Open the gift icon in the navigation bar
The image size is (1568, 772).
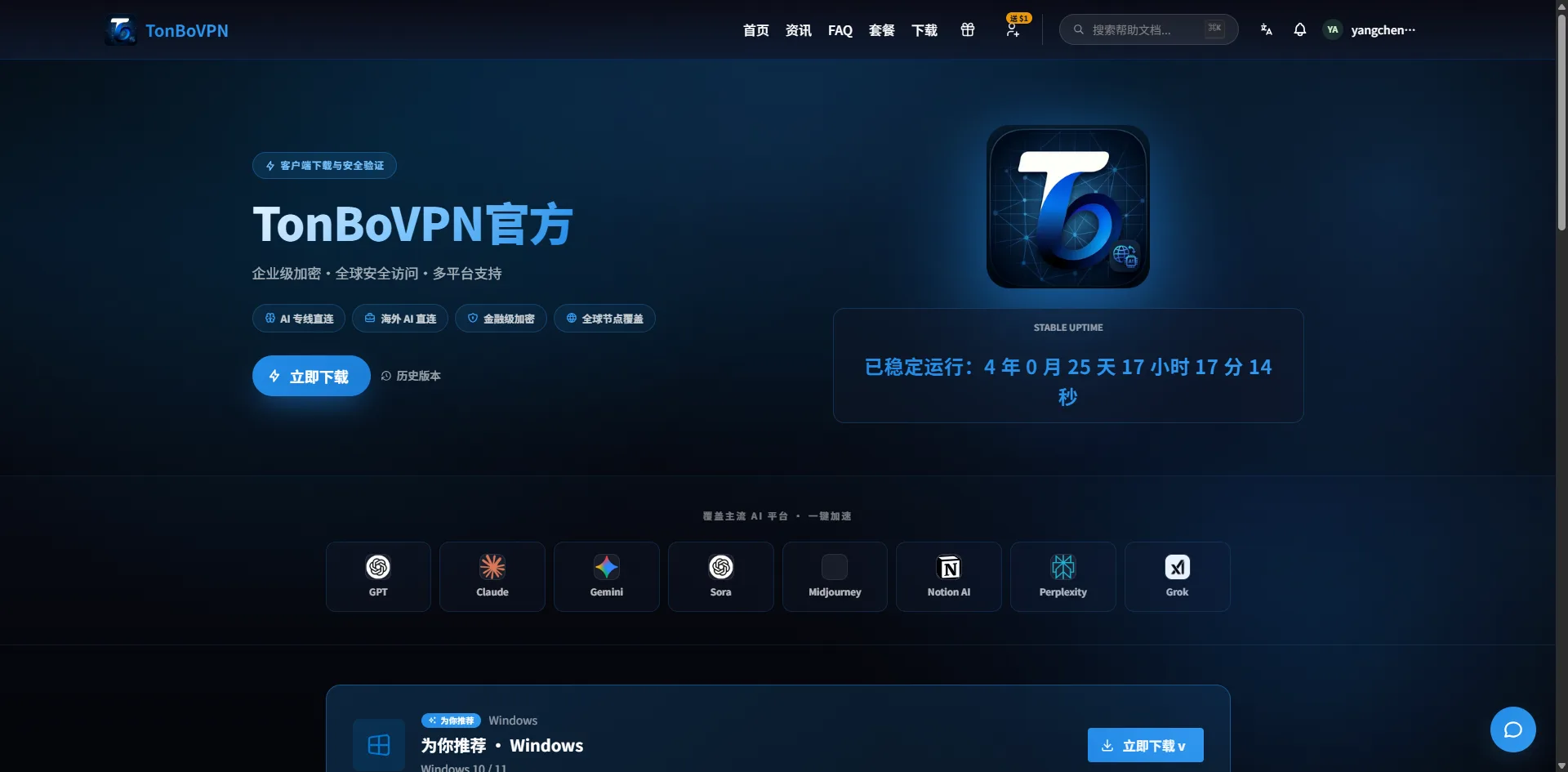(x=968, y=29)
